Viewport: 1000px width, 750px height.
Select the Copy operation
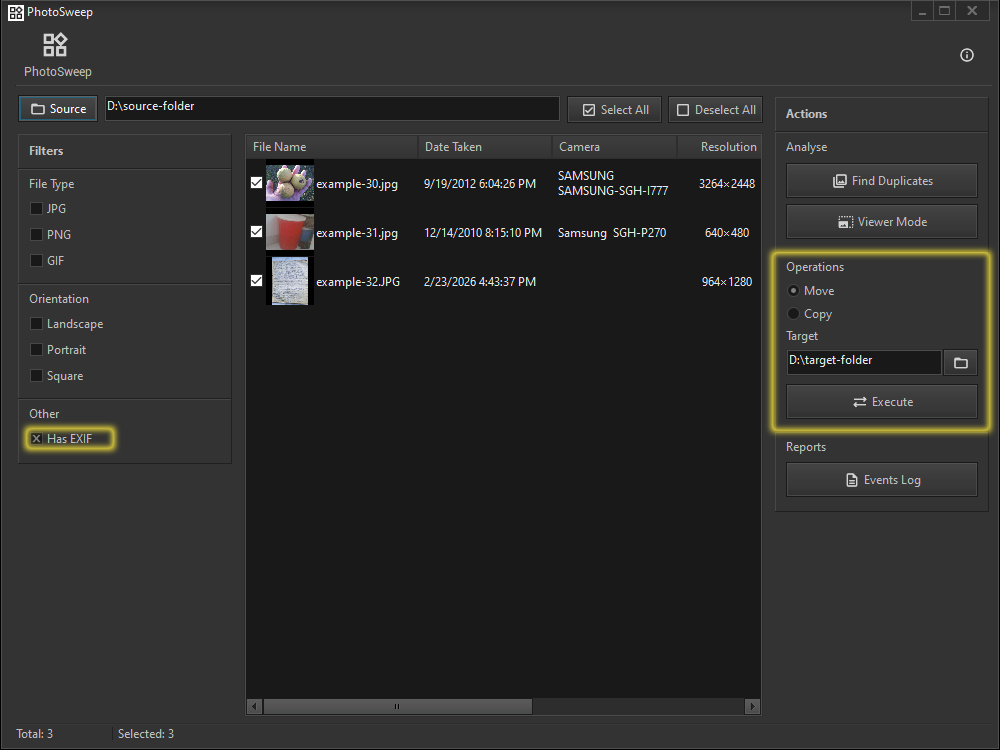click(795, 313)
